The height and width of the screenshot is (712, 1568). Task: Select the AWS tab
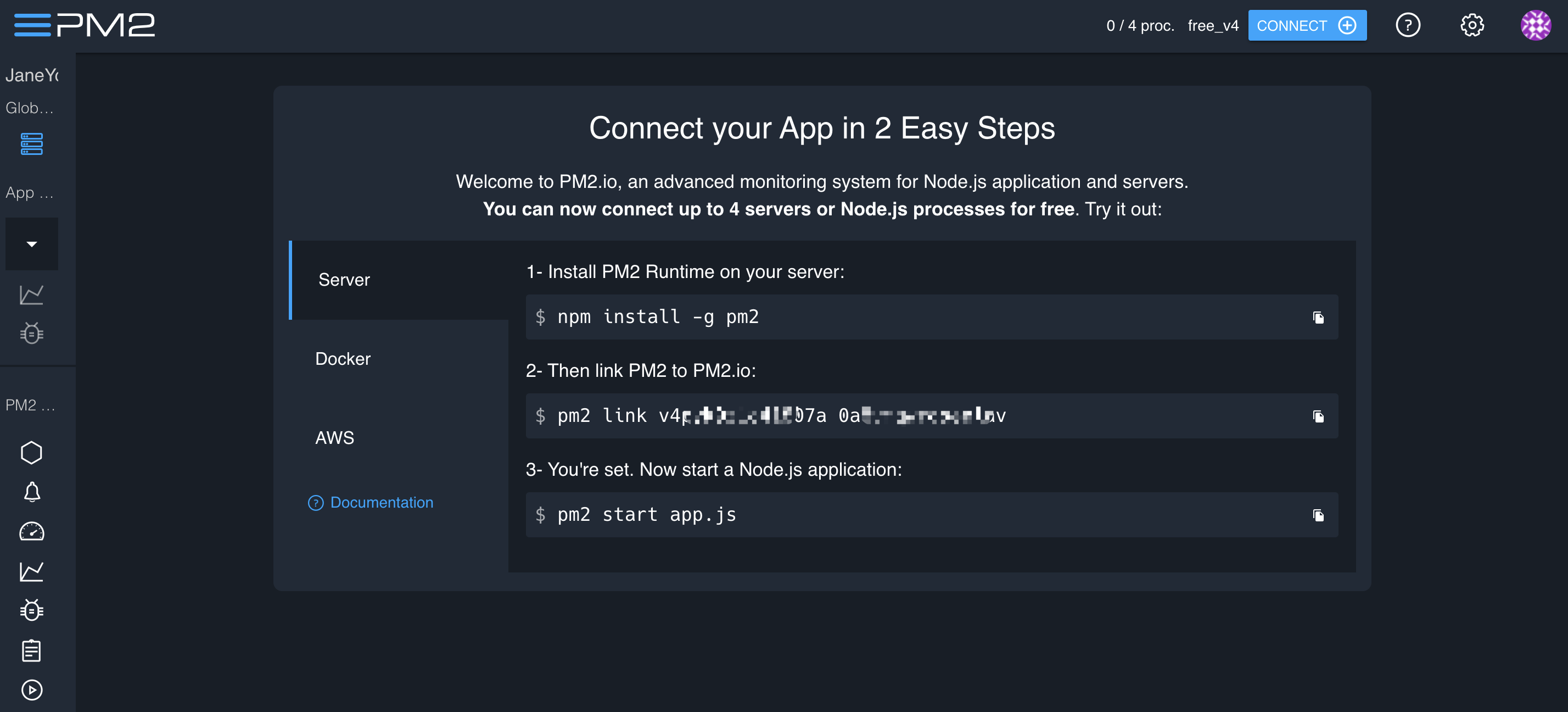[399, 438]
